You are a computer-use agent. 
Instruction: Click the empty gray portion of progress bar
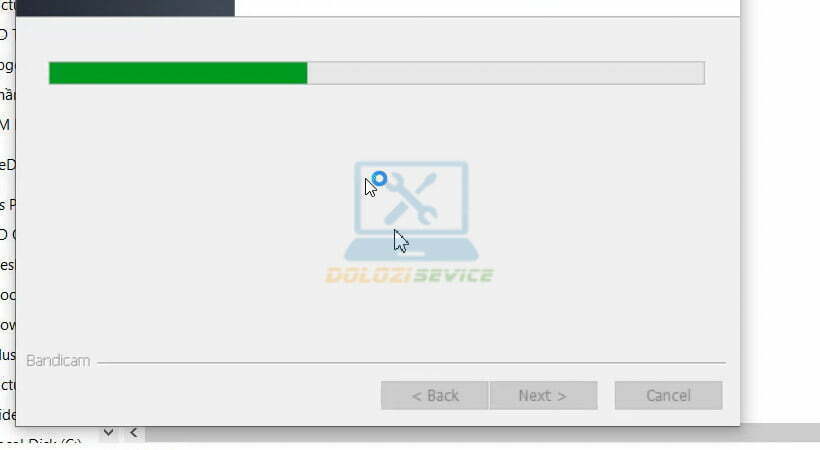pyautogui.click(x=506, y=73)
